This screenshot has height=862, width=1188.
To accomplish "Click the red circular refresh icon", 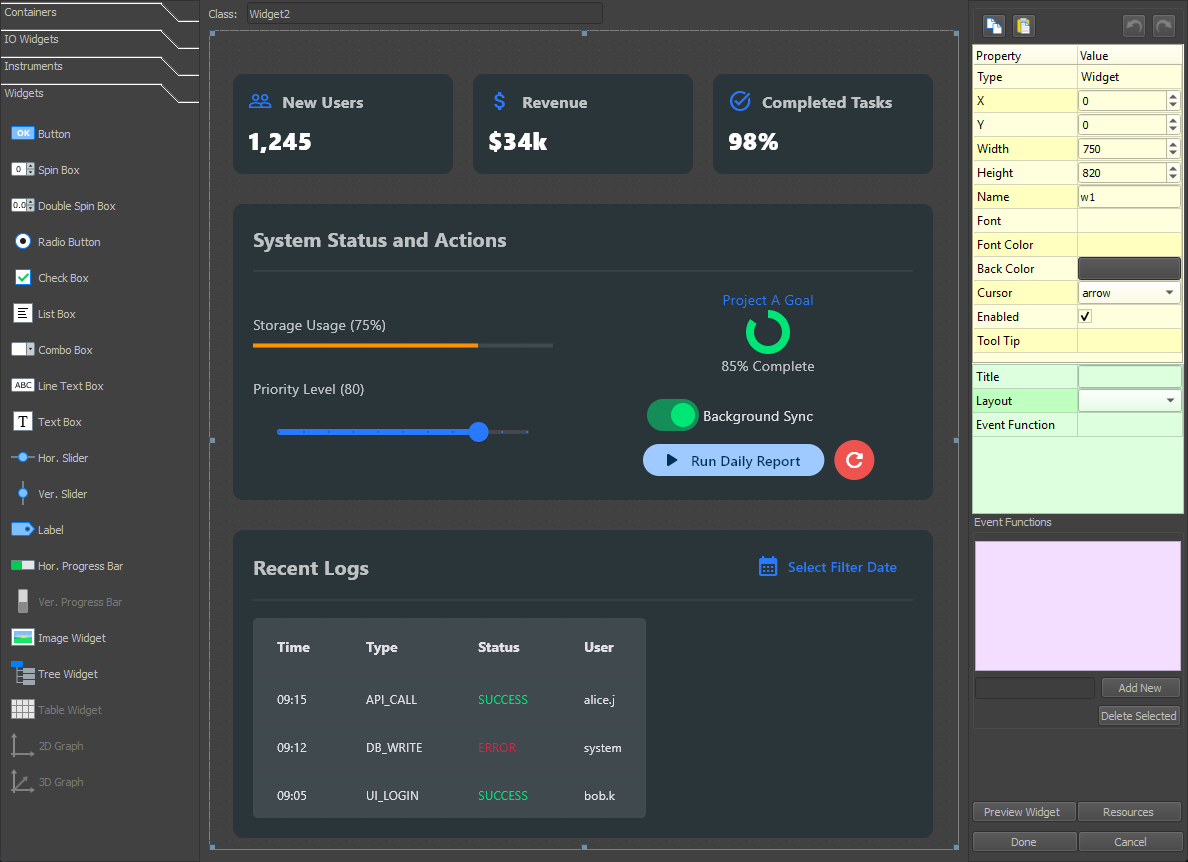I will click(x=854, y=460).
